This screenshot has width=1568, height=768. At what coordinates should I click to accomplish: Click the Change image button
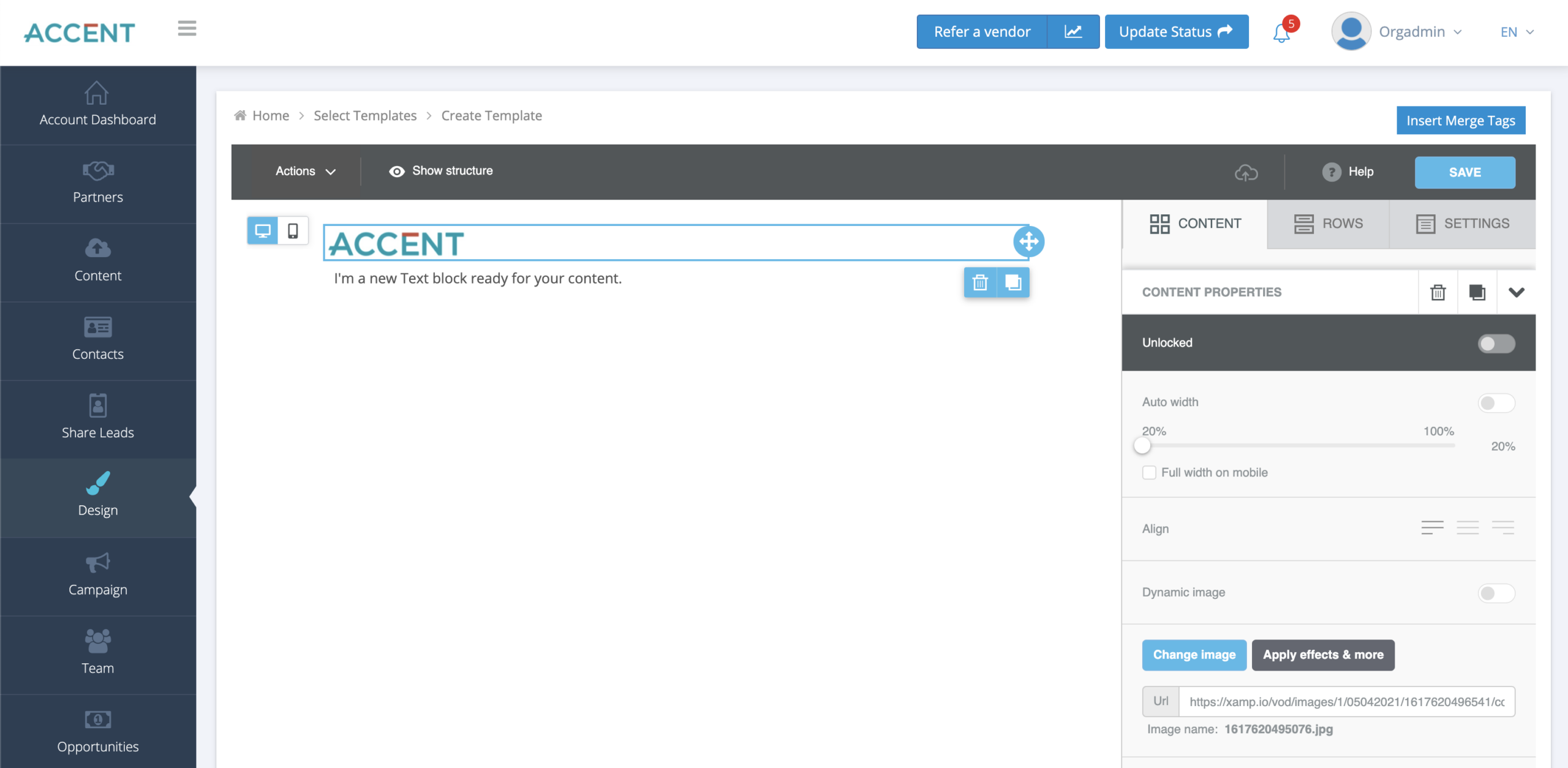[x=1194, y=655]
